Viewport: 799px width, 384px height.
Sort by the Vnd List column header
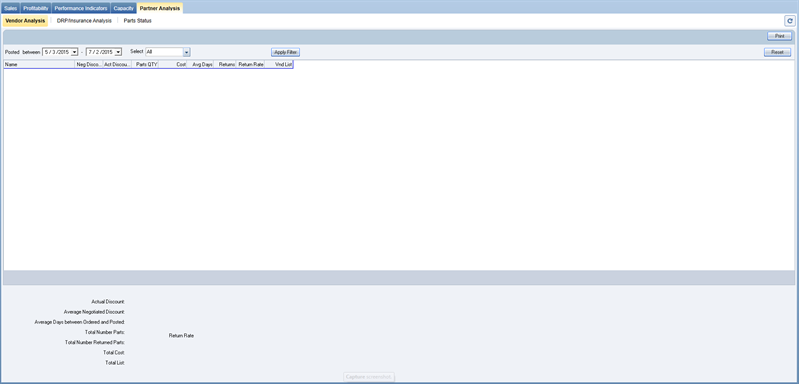click(x=279, y=65)
